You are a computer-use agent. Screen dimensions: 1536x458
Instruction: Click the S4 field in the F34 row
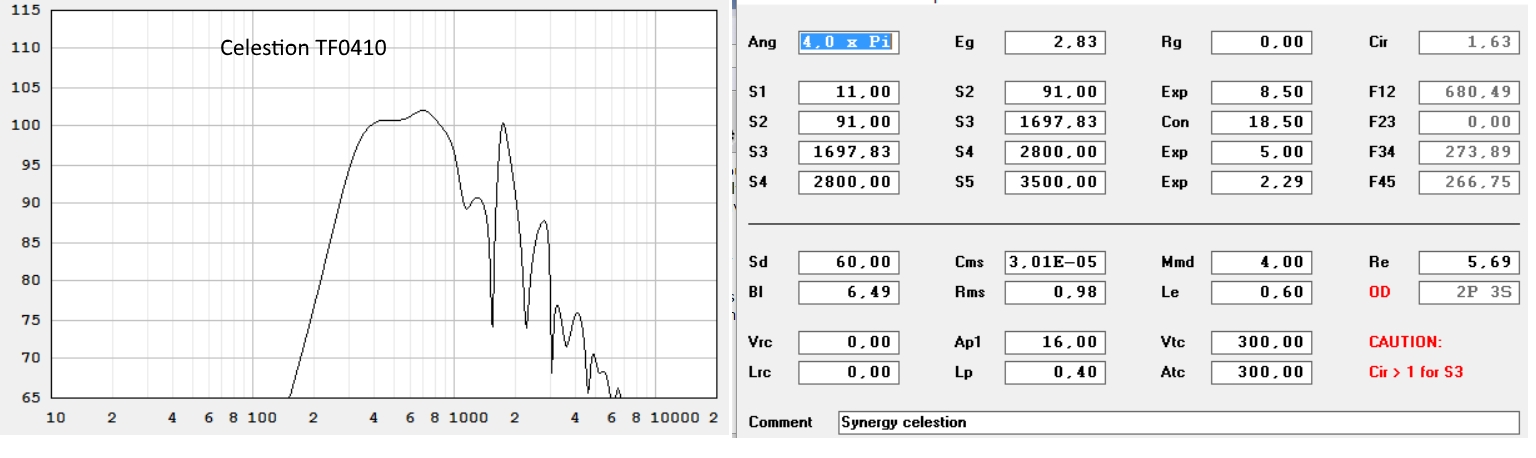tap(1055, 153)
